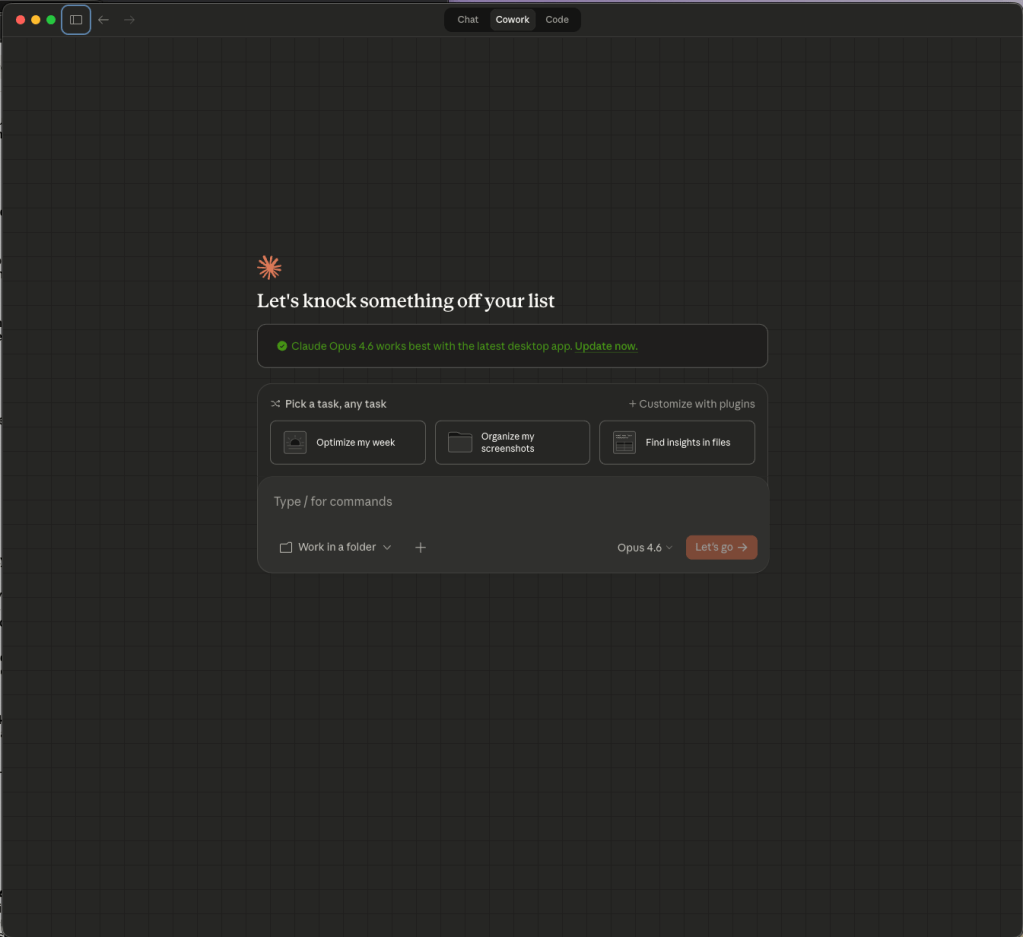Click the Type / for commands input field
This screenshot has height=937, width=1023.
512,501
